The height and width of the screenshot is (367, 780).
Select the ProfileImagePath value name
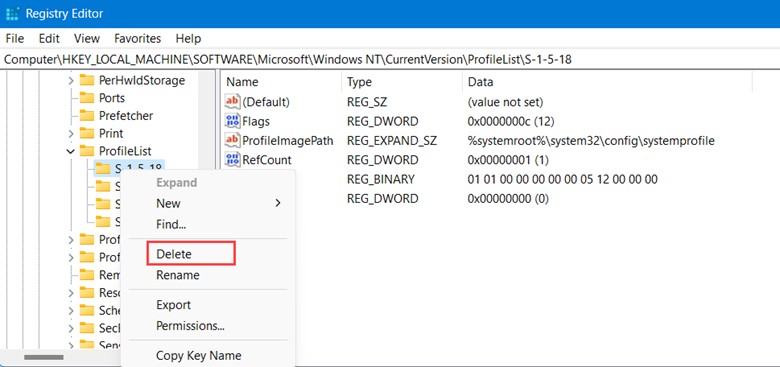(x=288, y=140)
